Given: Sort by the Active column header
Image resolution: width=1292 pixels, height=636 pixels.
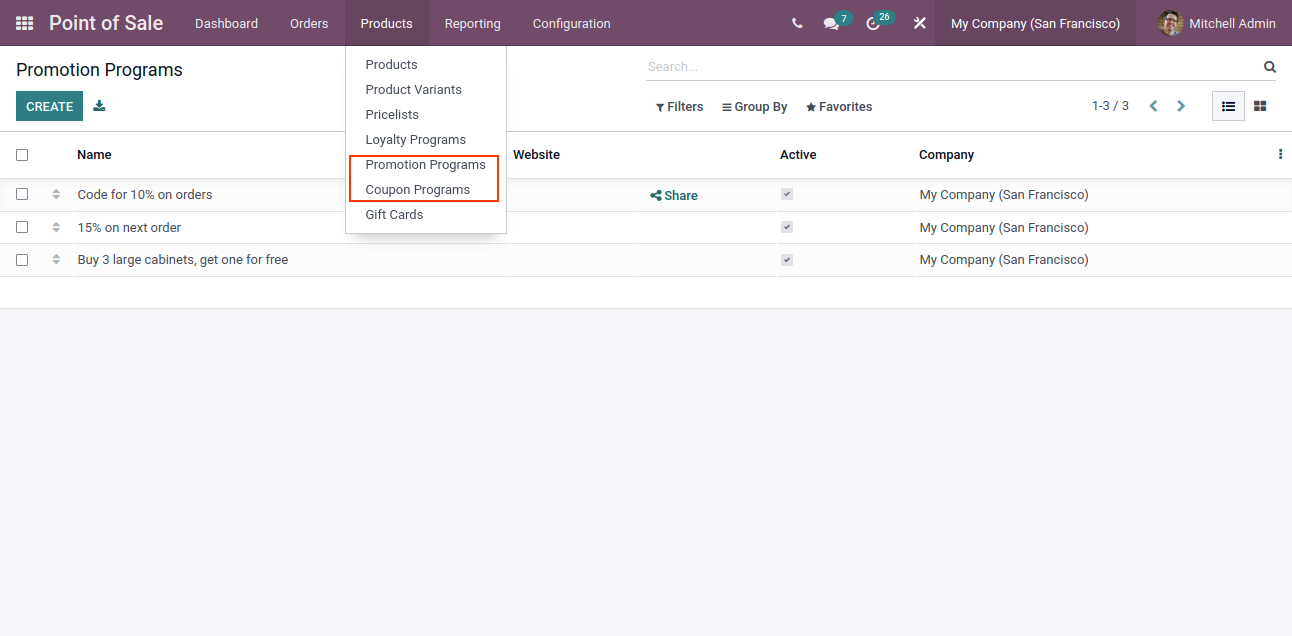Looking at the screenshot, I should (x=798, y=155).
